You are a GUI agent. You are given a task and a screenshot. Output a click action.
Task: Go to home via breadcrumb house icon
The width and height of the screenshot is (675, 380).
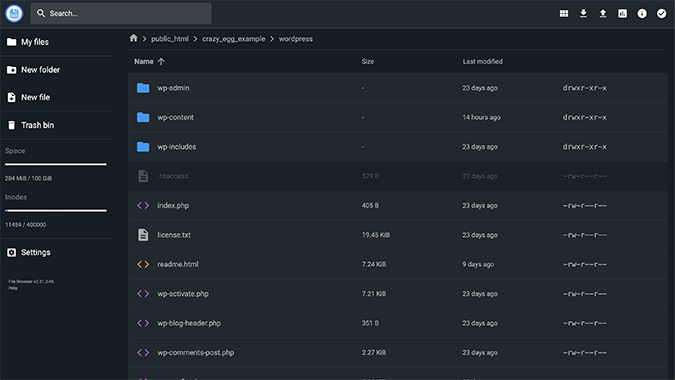pyautogui.click(x=133, y=38)
